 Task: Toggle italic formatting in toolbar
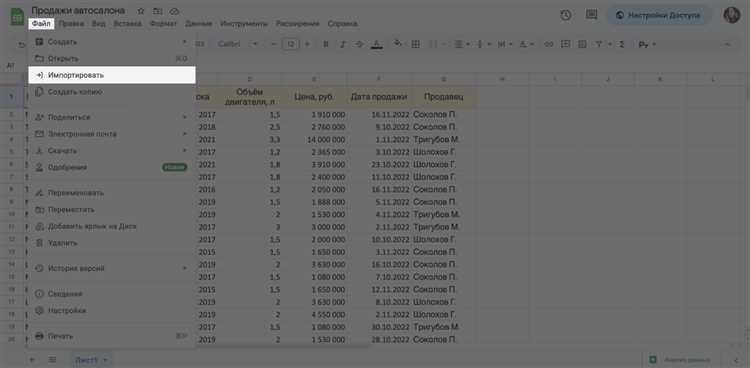(x=342, y=44)
